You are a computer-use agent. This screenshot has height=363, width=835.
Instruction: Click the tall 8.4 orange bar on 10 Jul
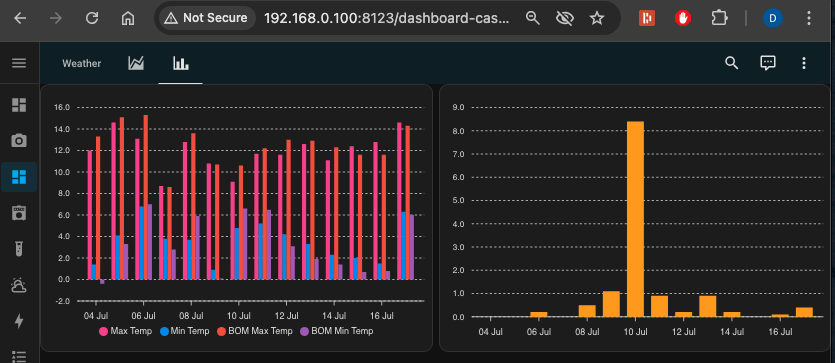635,219
